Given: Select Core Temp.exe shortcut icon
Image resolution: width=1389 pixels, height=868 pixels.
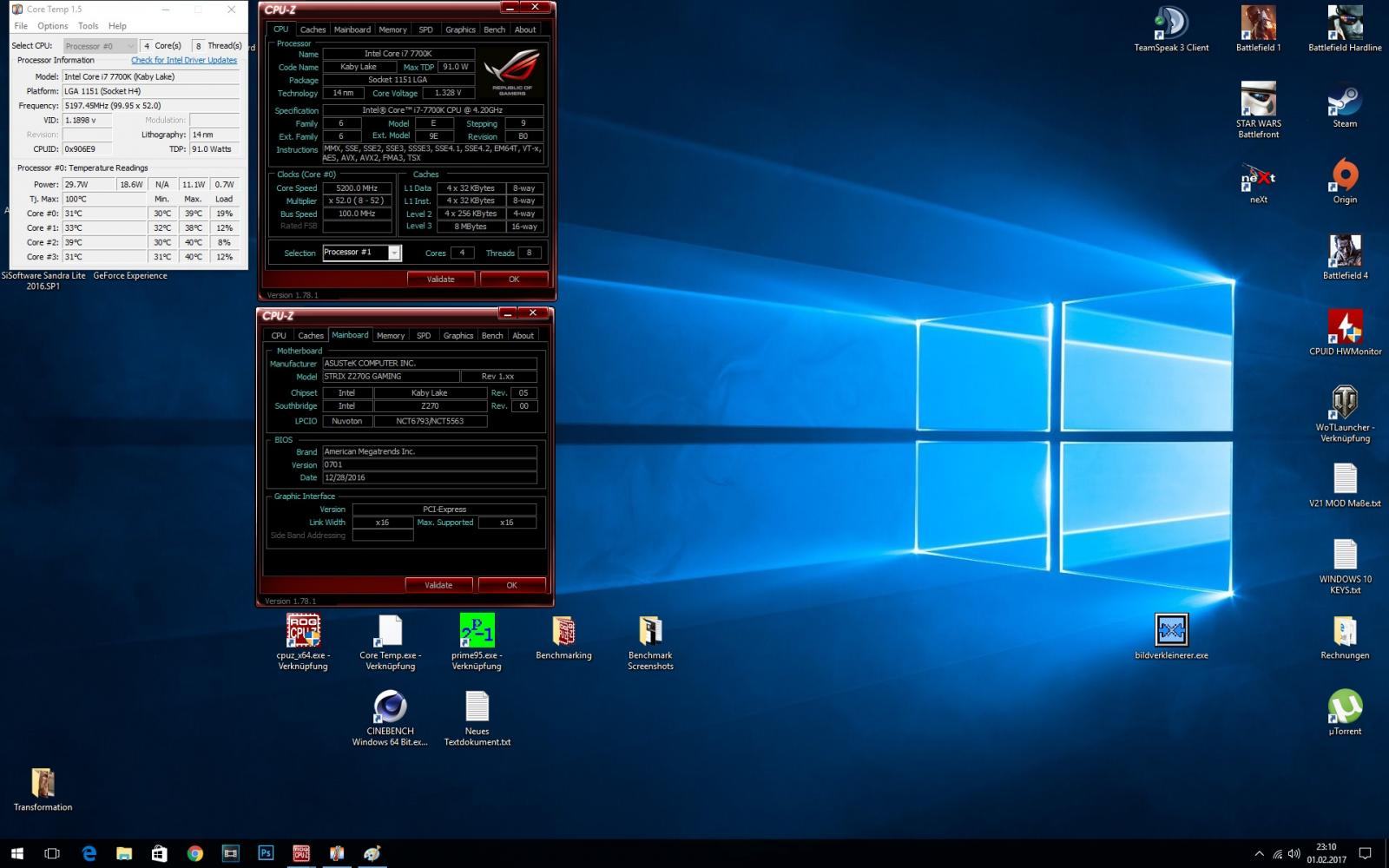Looking at the screenshot, I should click(x=390, y=641).
